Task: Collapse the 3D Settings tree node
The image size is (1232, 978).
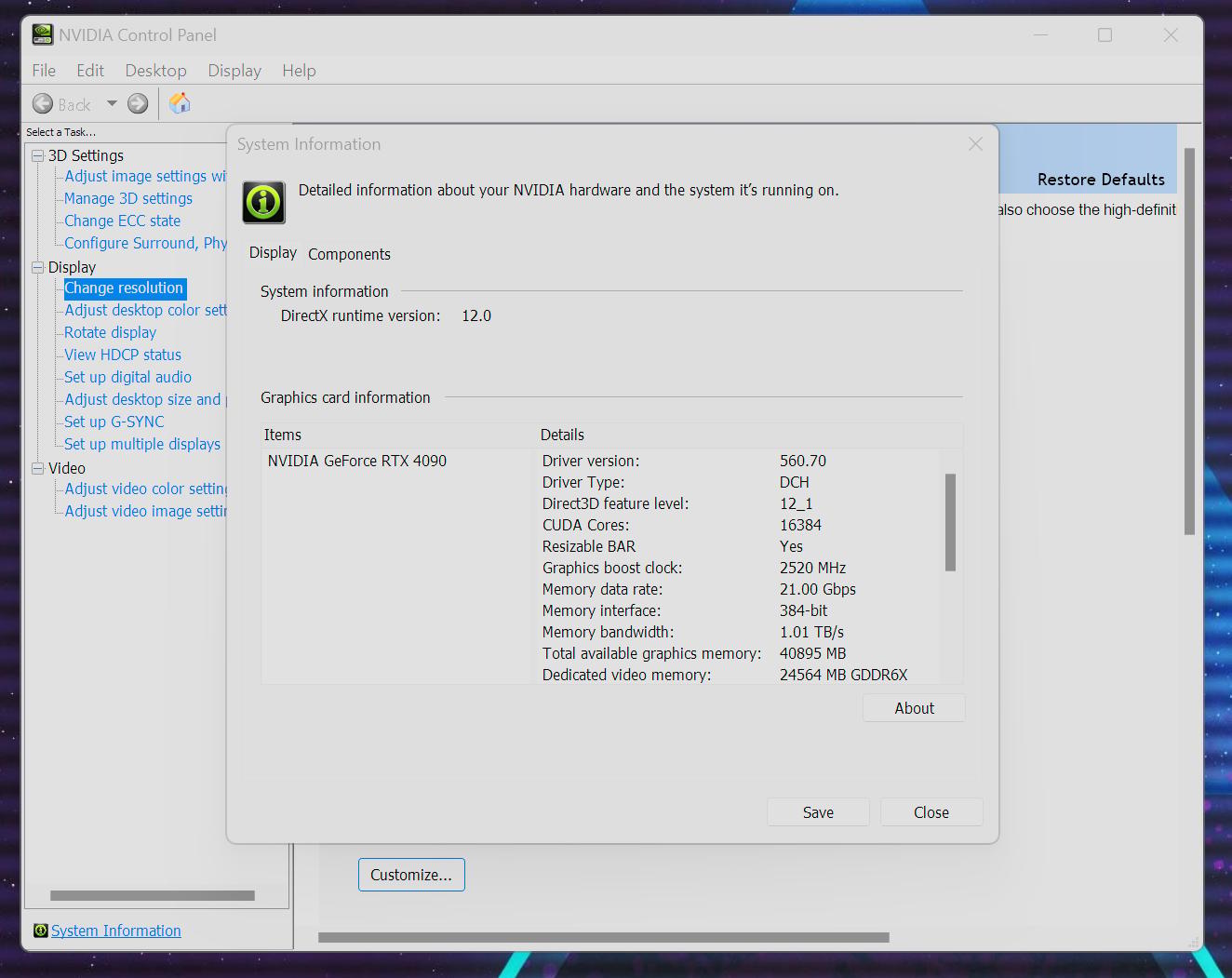Action: pyautogui.click(x=38, y=155)
